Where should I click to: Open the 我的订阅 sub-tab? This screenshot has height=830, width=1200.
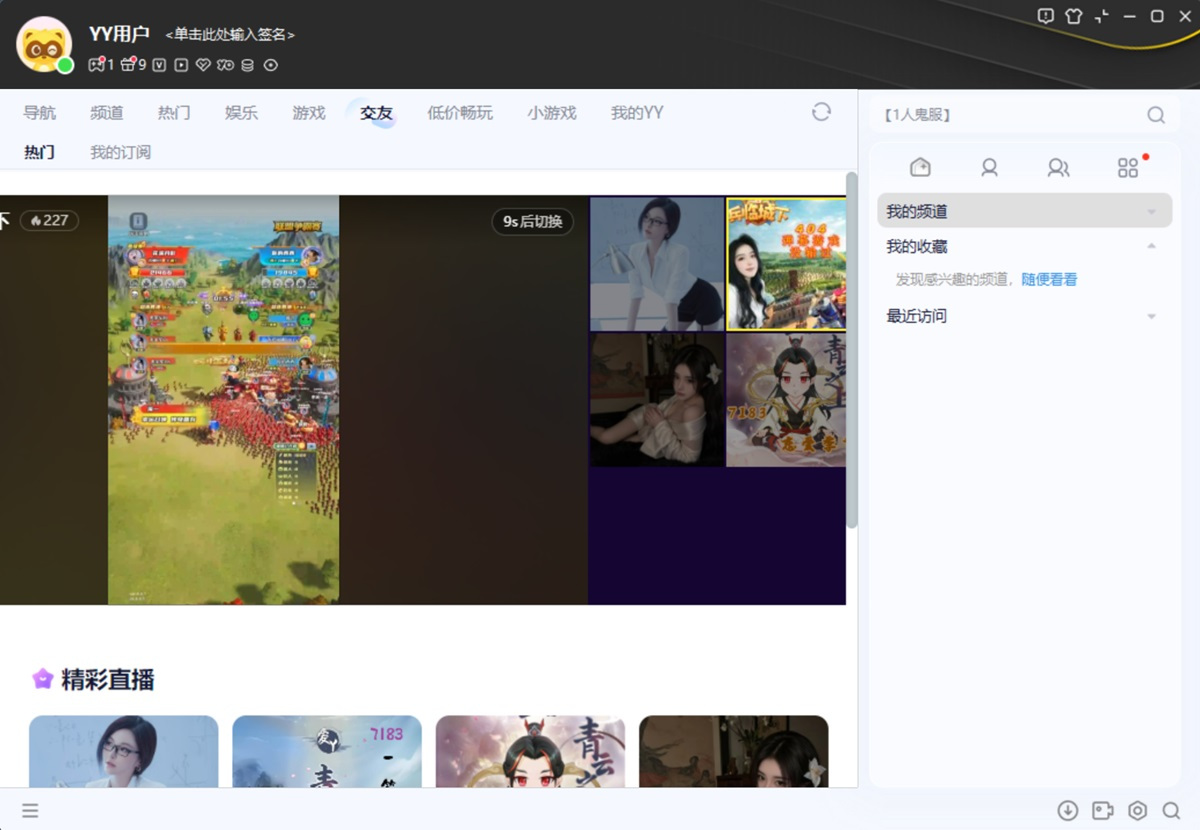[120, 153]
